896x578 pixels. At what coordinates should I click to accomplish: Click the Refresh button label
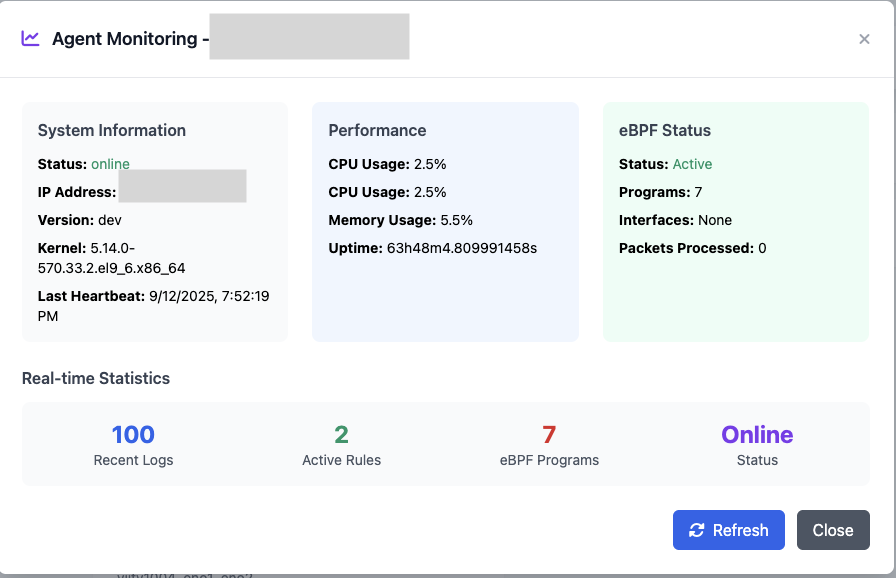coord(740,530)
